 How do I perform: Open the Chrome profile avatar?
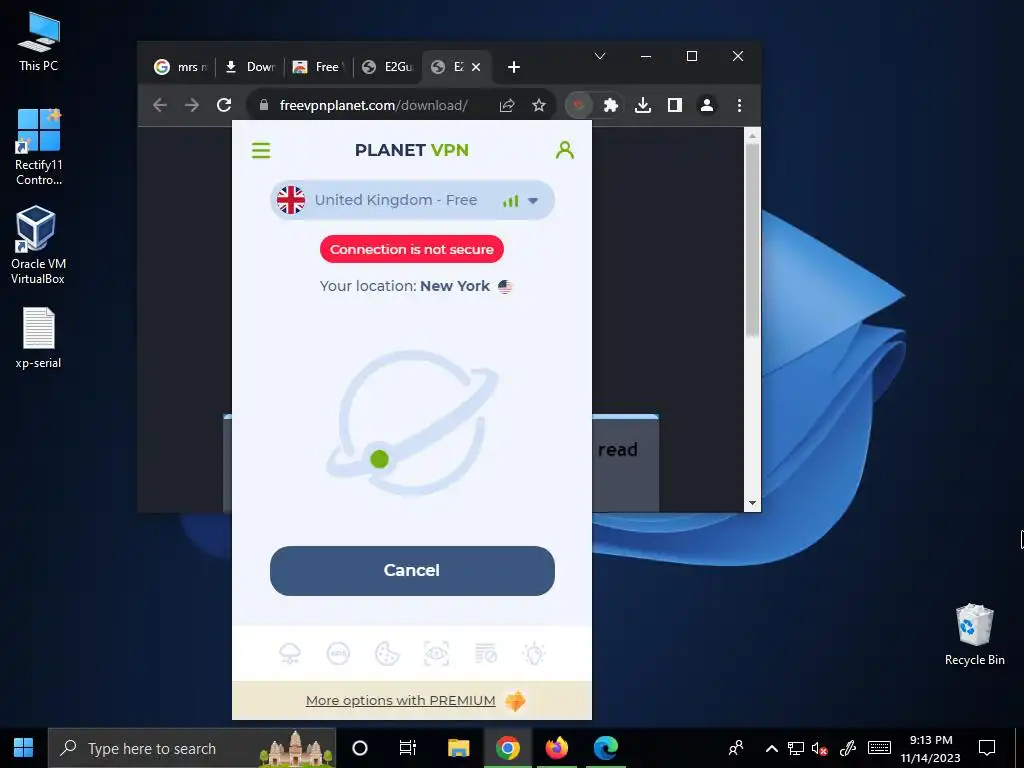point(707,105)
